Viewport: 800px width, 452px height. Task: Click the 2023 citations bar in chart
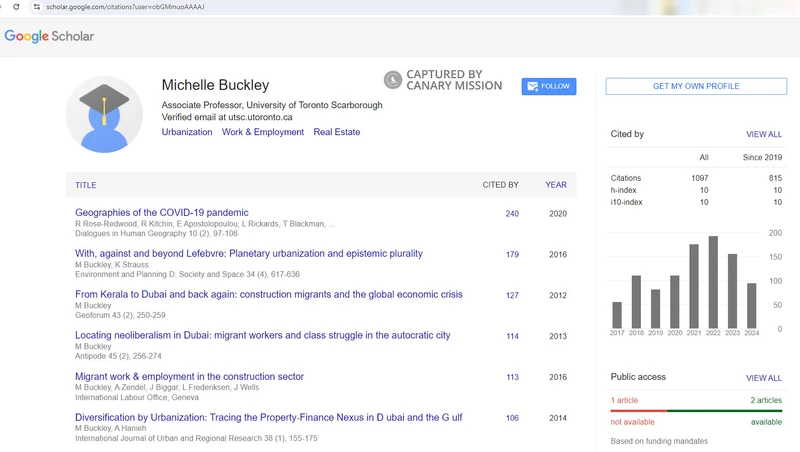732,291
